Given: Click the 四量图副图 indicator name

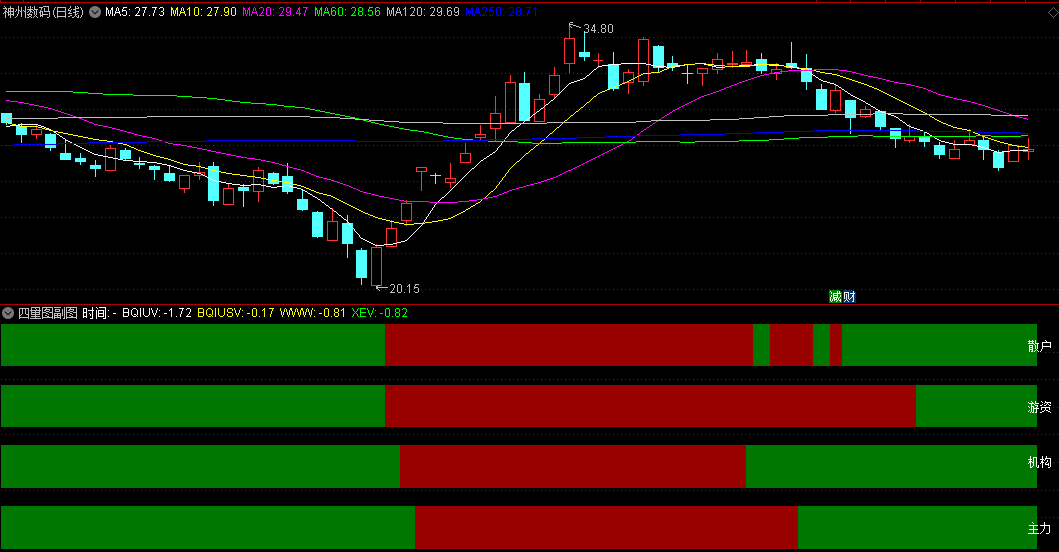Looking at the screenshot, I should (47, 313).
